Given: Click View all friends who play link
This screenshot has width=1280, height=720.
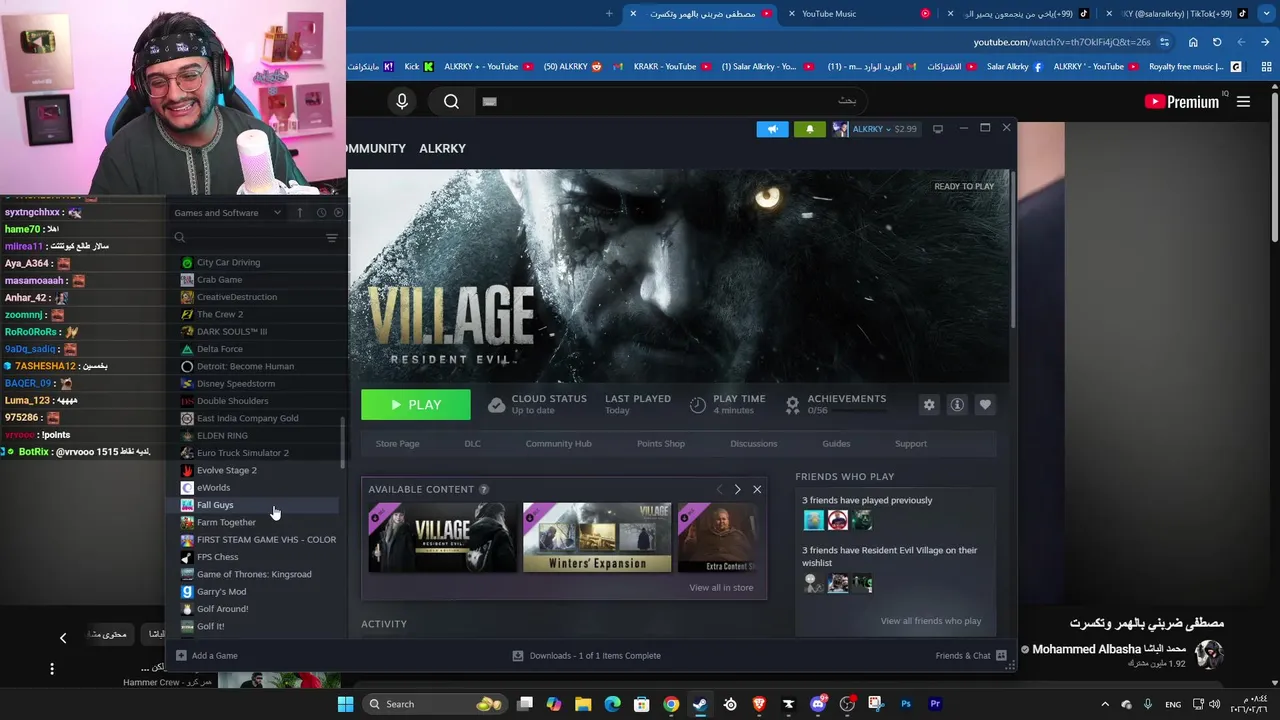Looking at the screenshot, I should pos(931,621).
